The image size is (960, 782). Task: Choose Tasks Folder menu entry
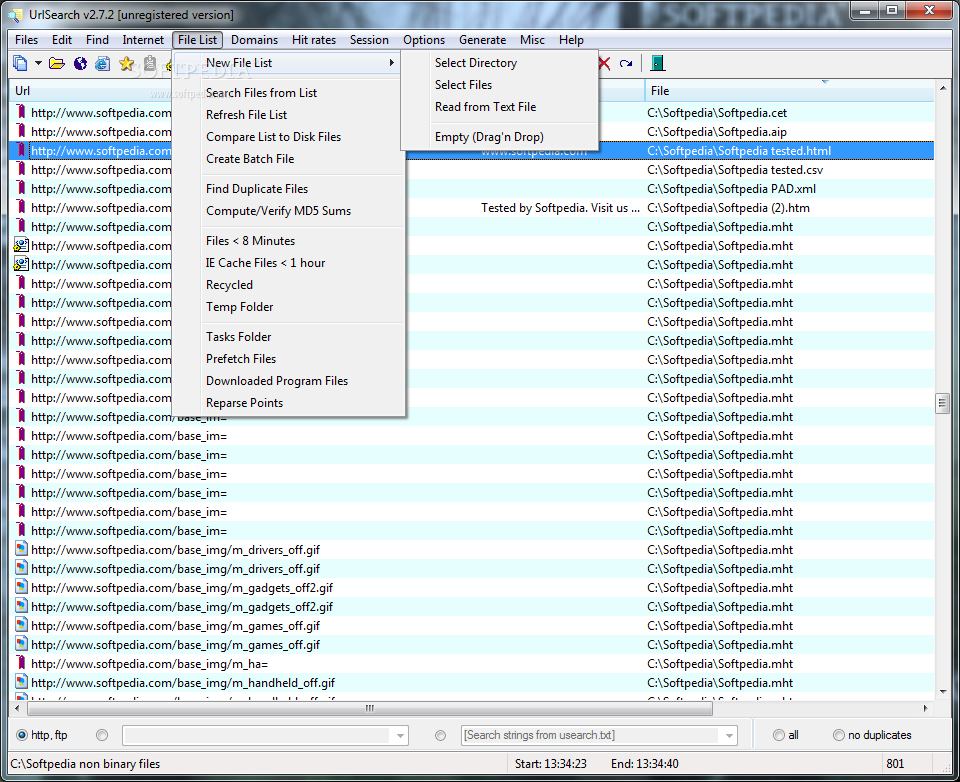[288, 337]
